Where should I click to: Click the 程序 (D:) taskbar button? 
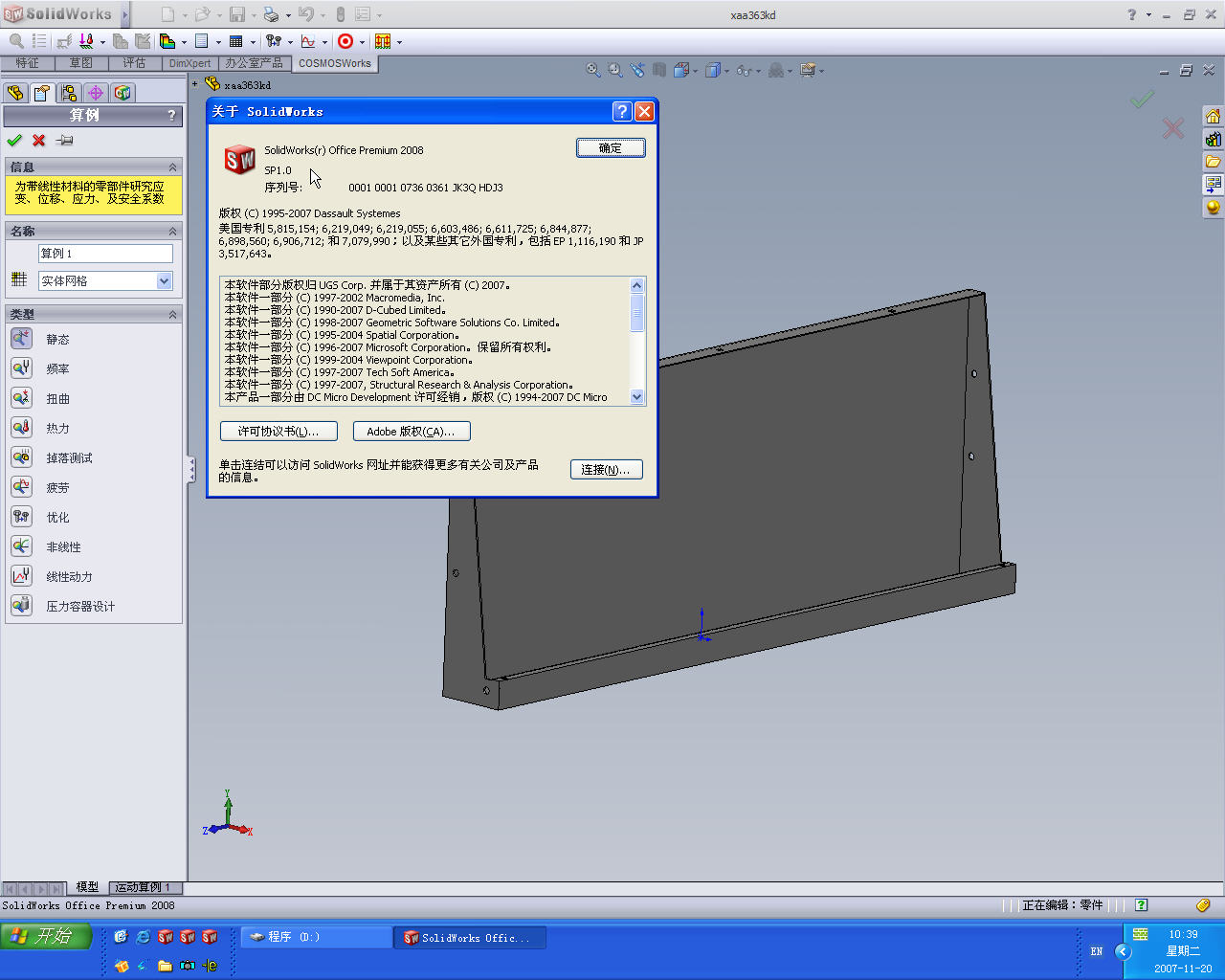[316, 937]
